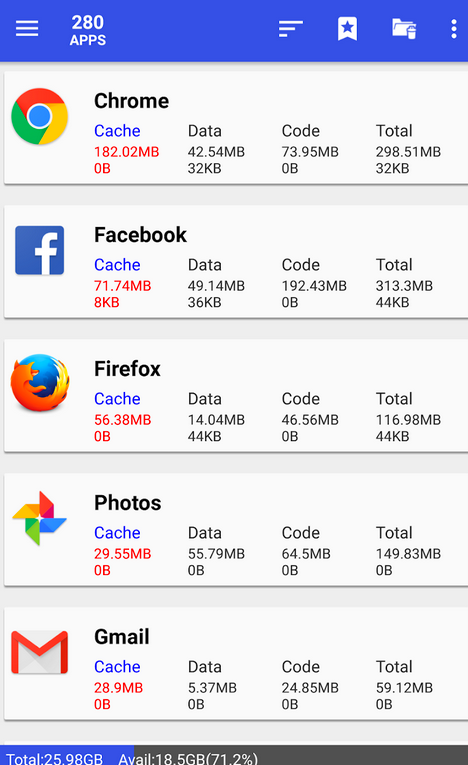Viewport: 468px width, 765px height.
Task: Tap the sort order icon
Action: 291,29
